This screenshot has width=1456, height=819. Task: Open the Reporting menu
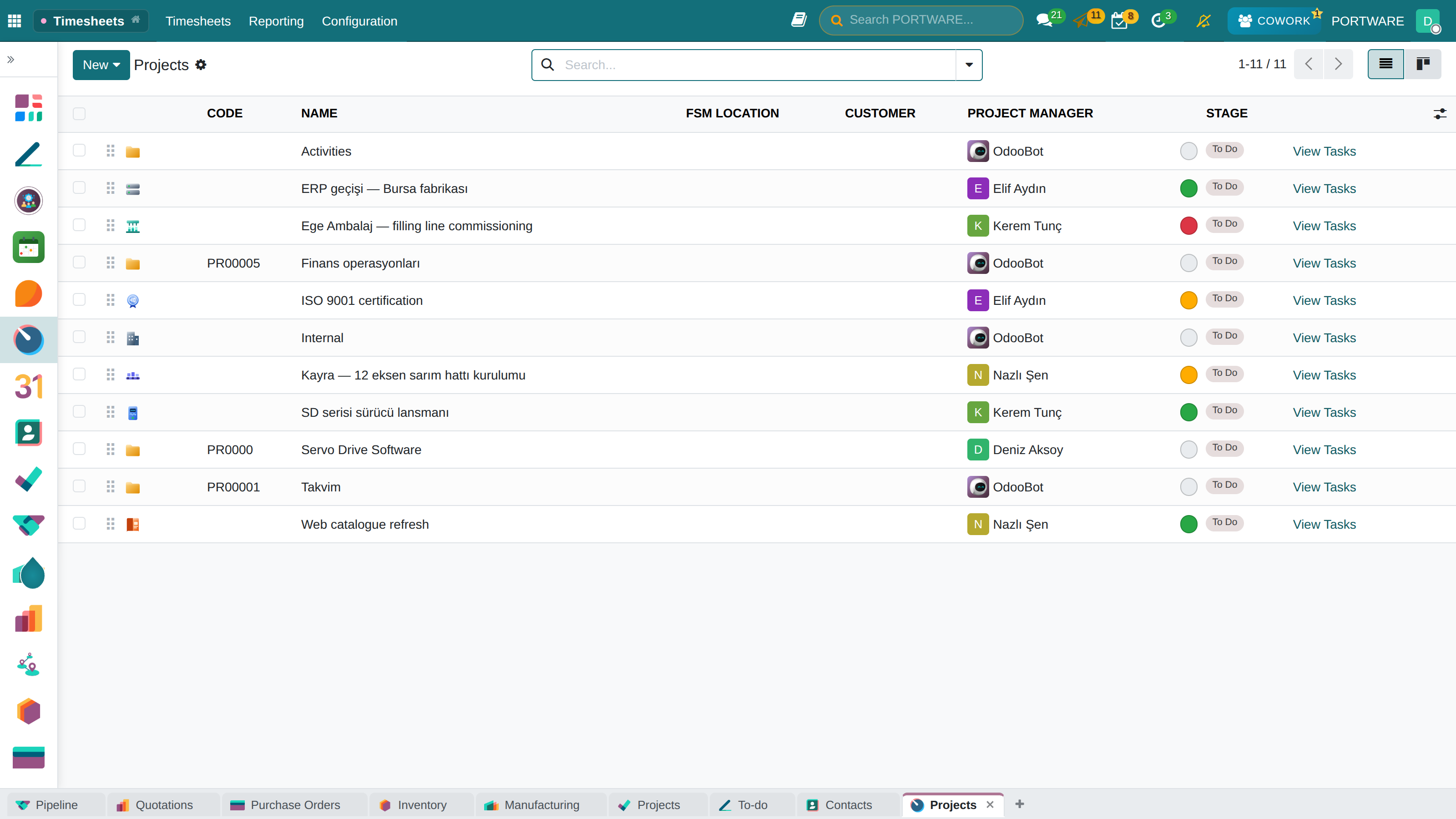coord(276,21)
